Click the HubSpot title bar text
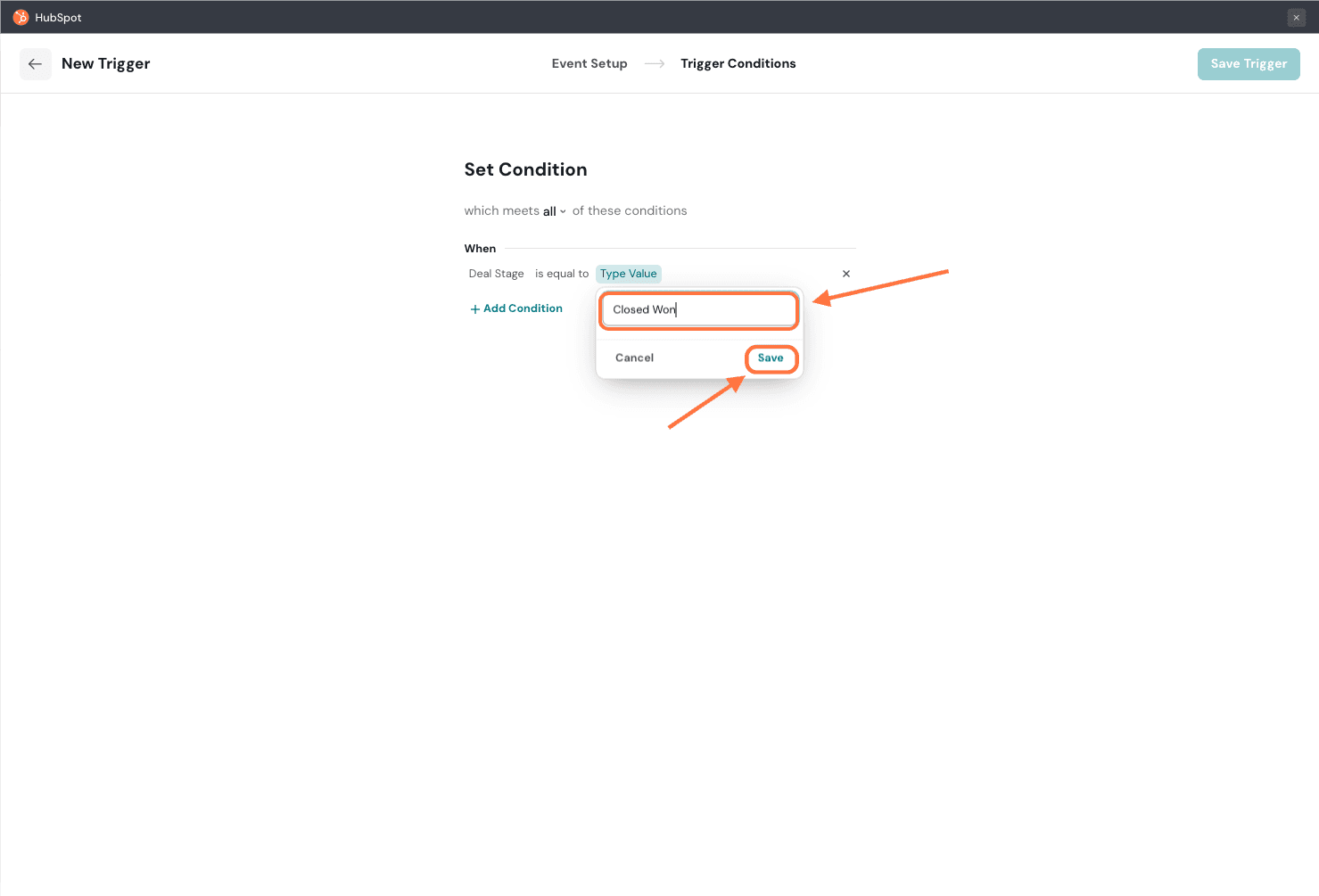 click(58, 18)
